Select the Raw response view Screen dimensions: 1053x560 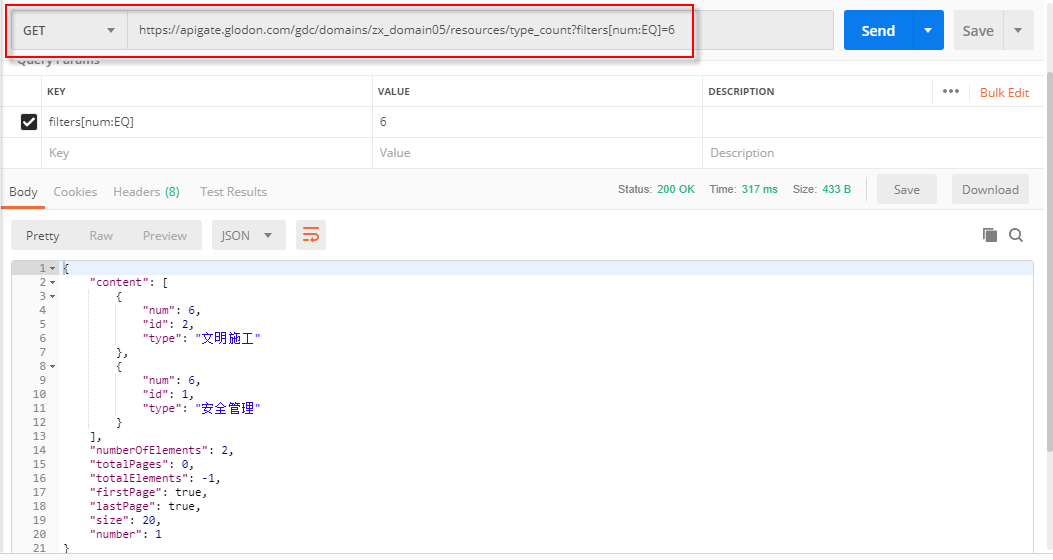[101, 235]
